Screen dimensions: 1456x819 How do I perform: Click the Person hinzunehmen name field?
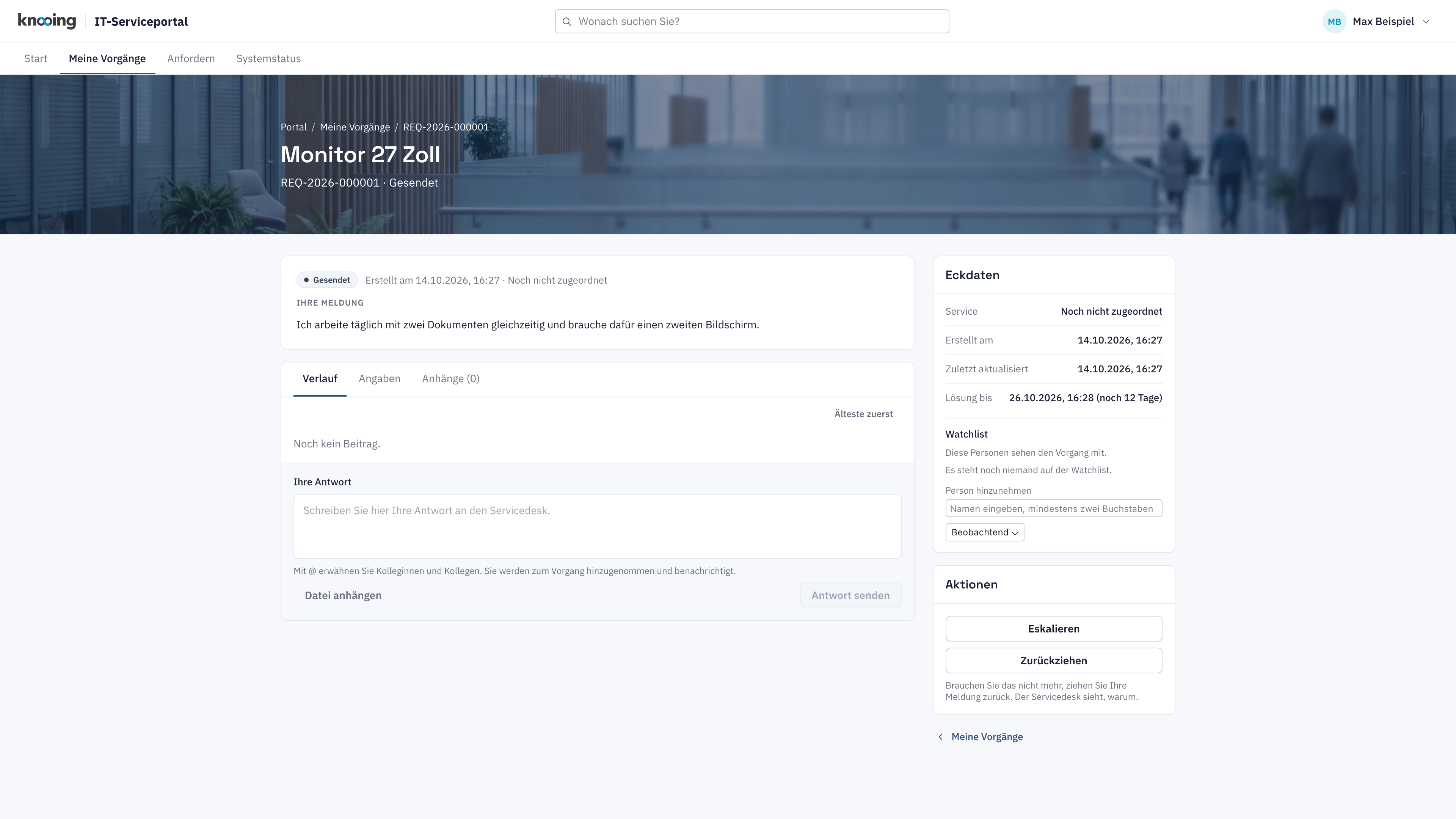pyautogui.click(x=1054, y=508)
